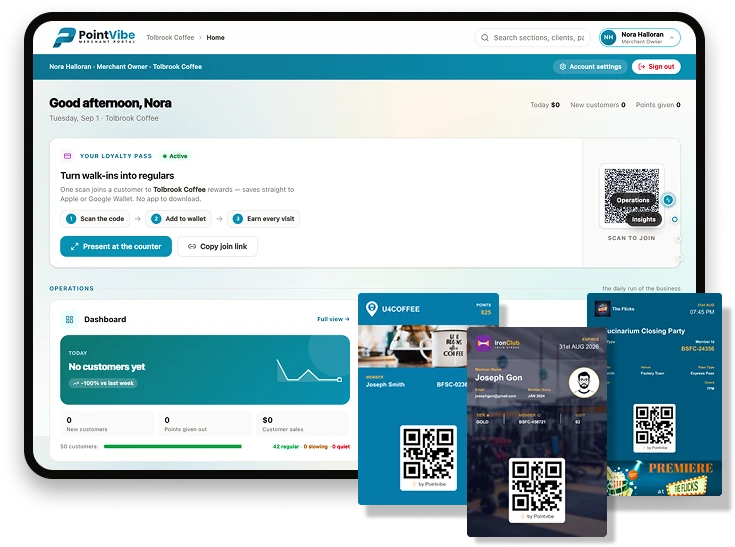Click The Flicks logo icon
The image size is (735, 547).
(602, 308)
